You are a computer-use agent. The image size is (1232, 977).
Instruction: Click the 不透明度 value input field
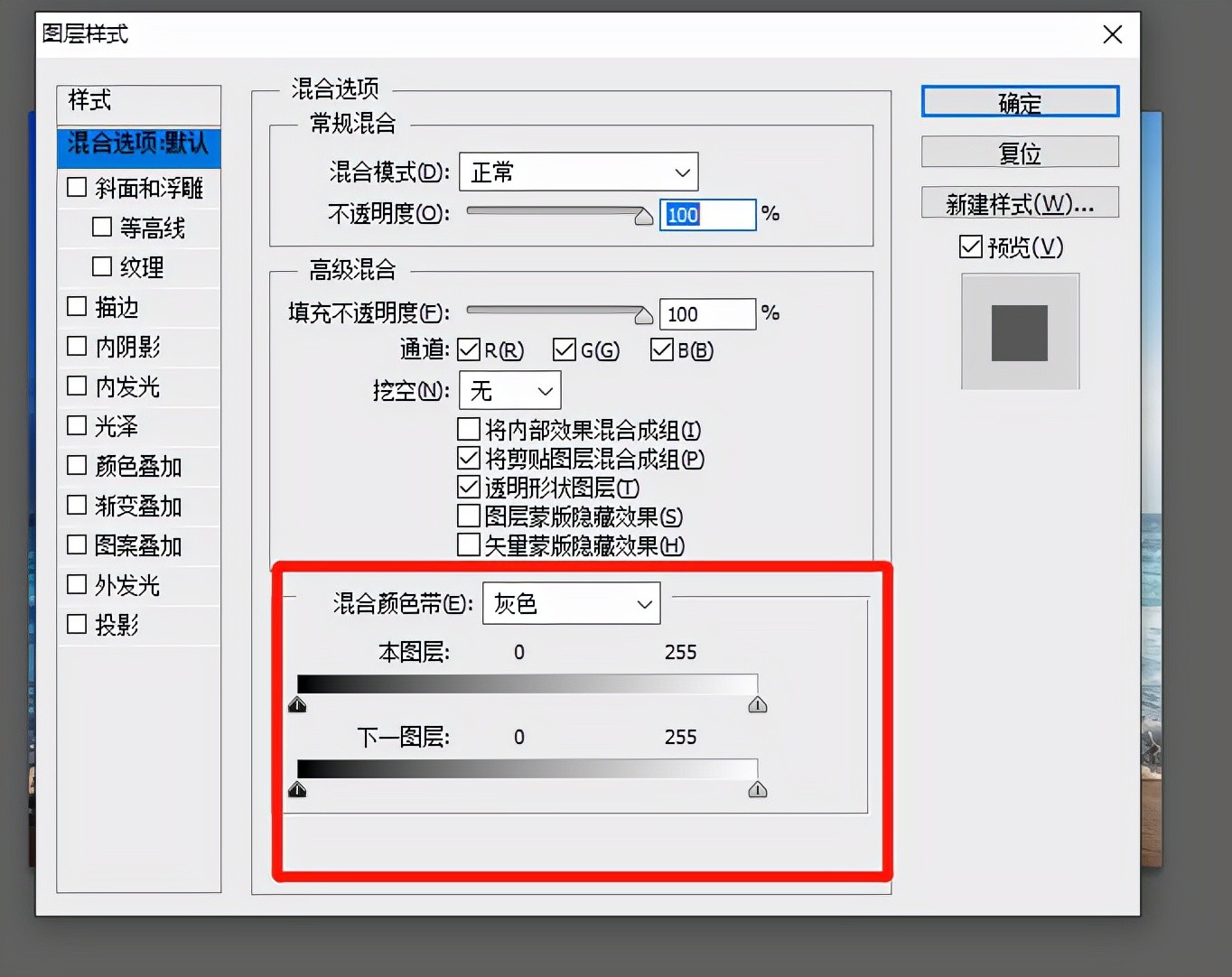tap(706, 215)
